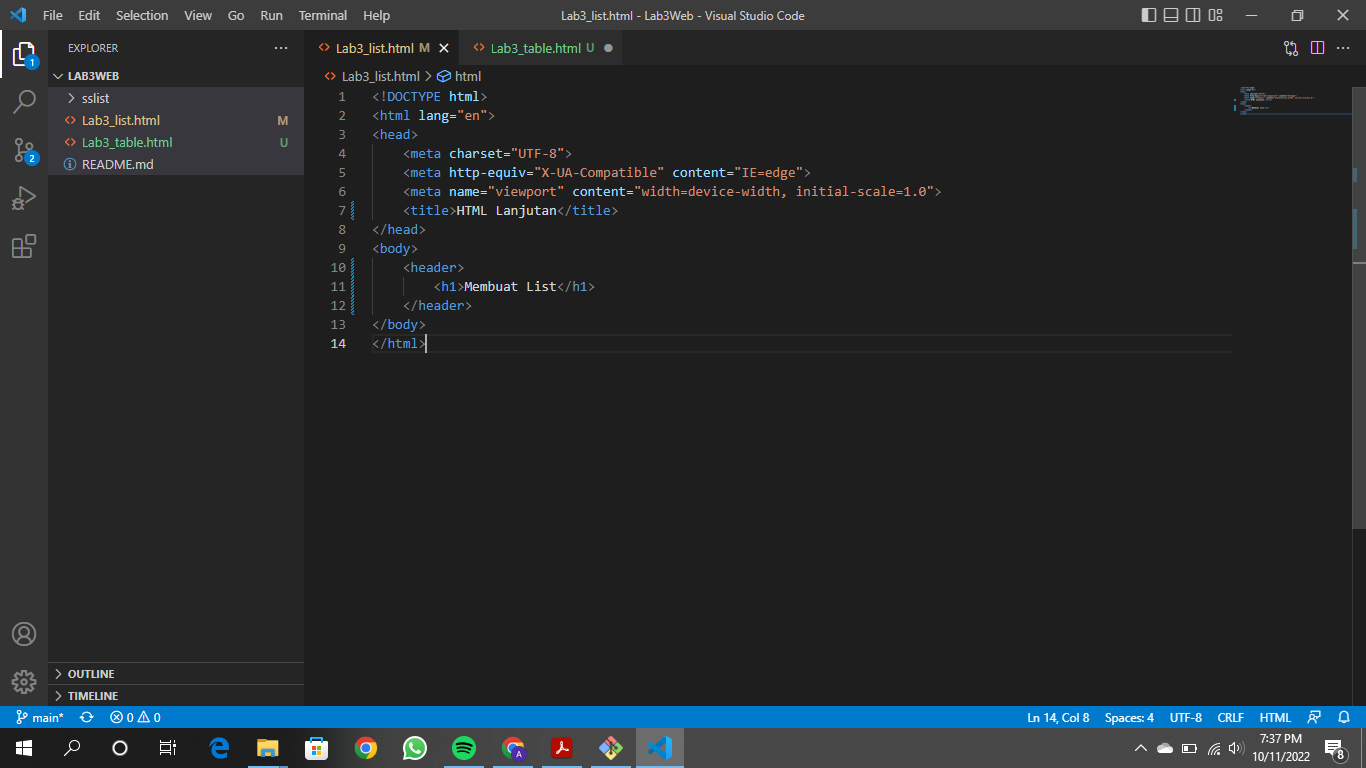Open Windows Start menu
The image size is (1366, 768).
pos(24,747)
